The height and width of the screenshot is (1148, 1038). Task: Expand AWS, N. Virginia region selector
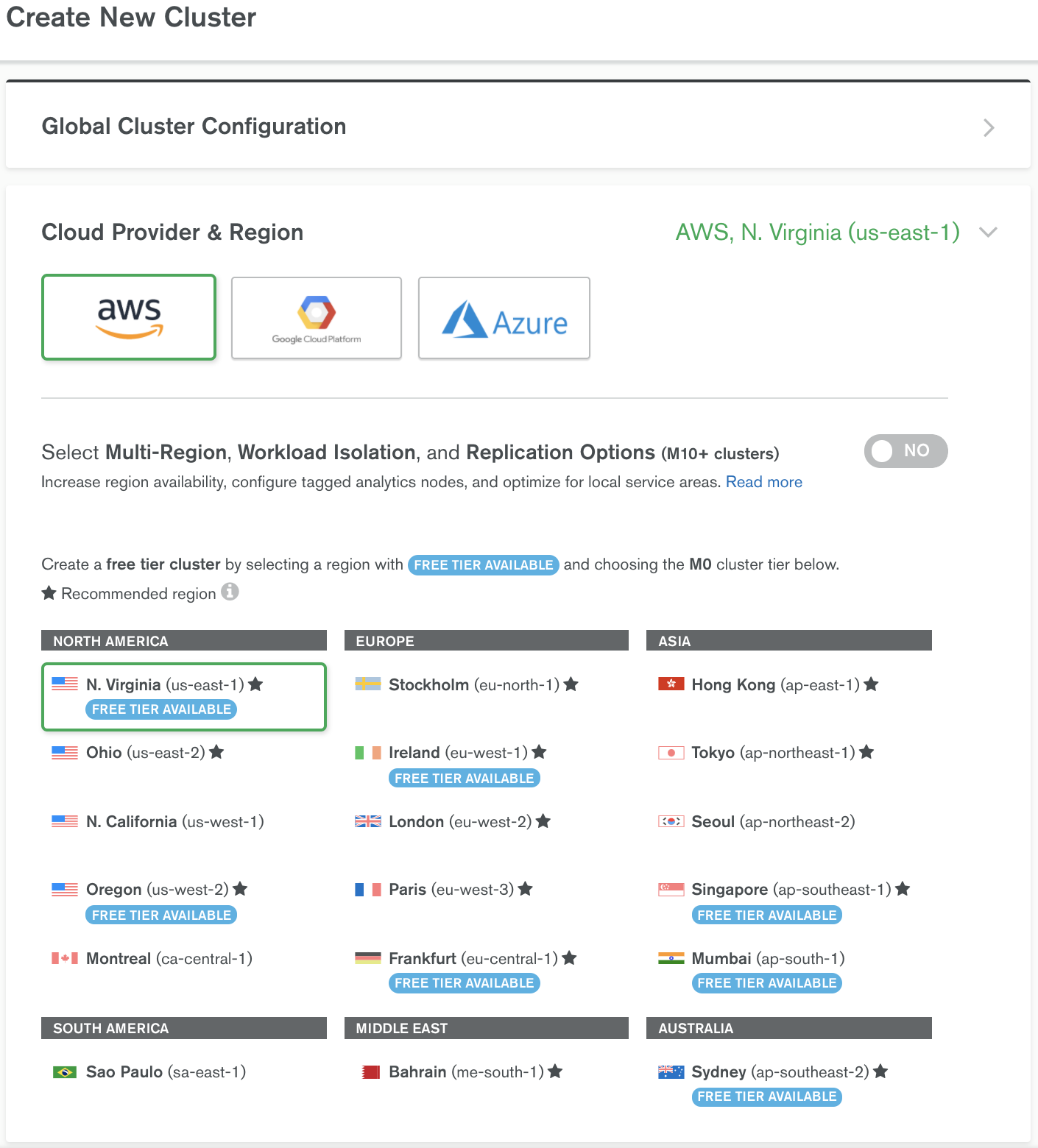817,233
